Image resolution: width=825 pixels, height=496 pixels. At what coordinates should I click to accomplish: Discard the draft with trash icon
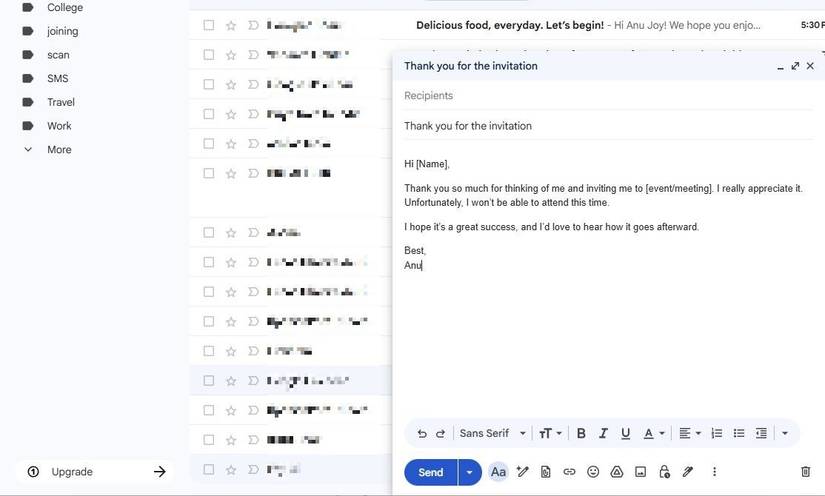coord(805,472)
